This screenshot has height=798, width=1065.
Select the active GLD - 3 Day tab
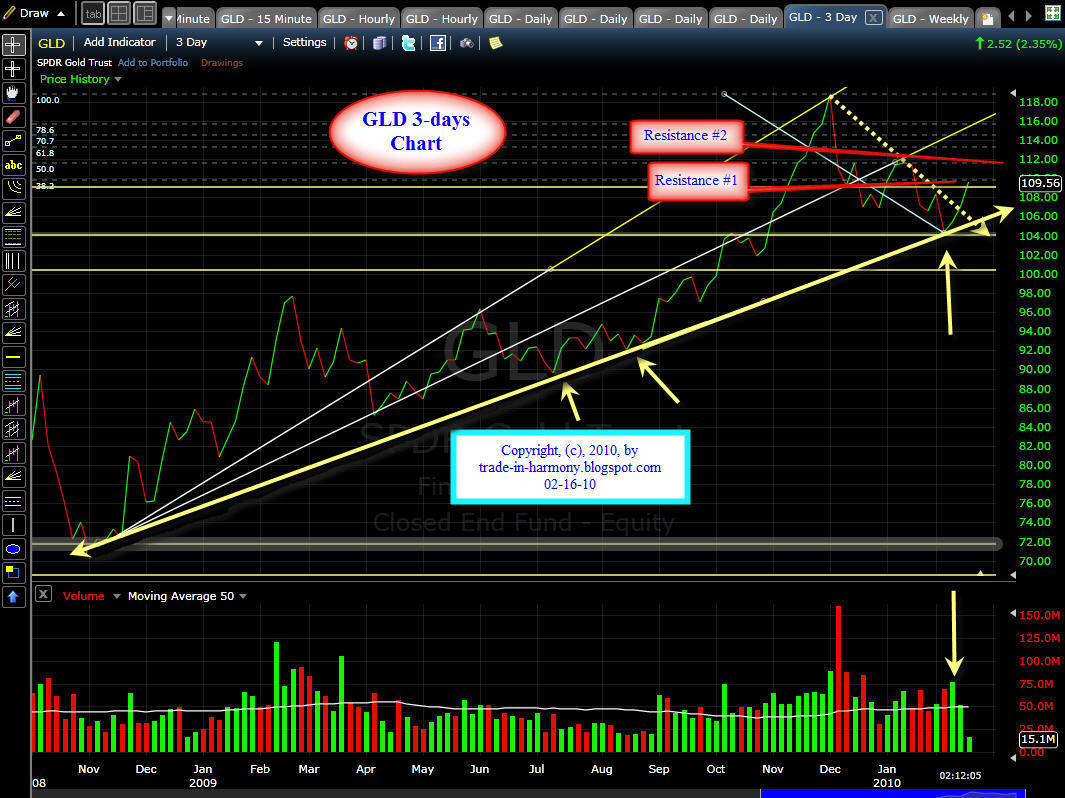(823, 17)
